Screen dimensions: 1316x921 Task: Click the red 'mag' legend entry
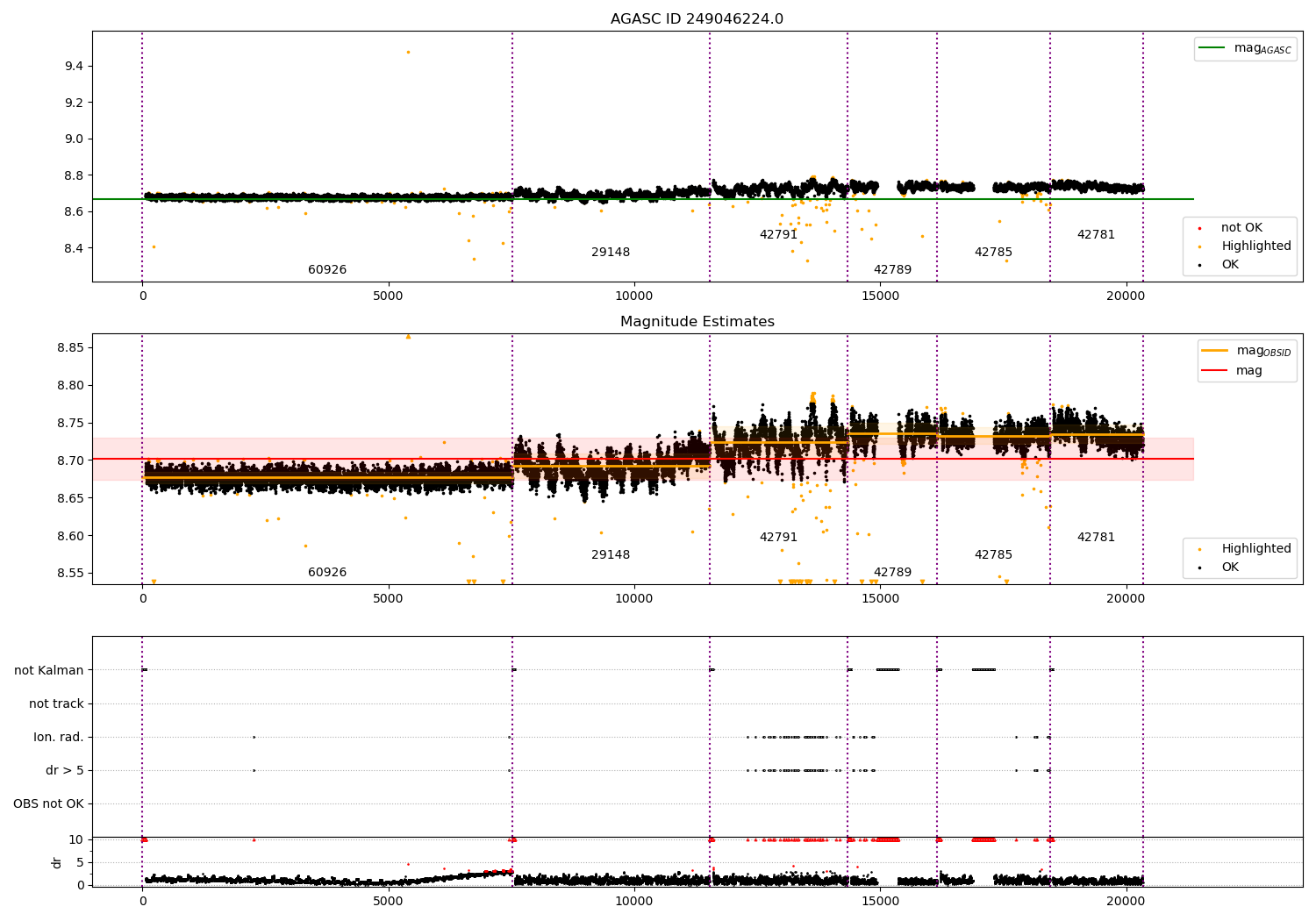(x=1233, y=371)
